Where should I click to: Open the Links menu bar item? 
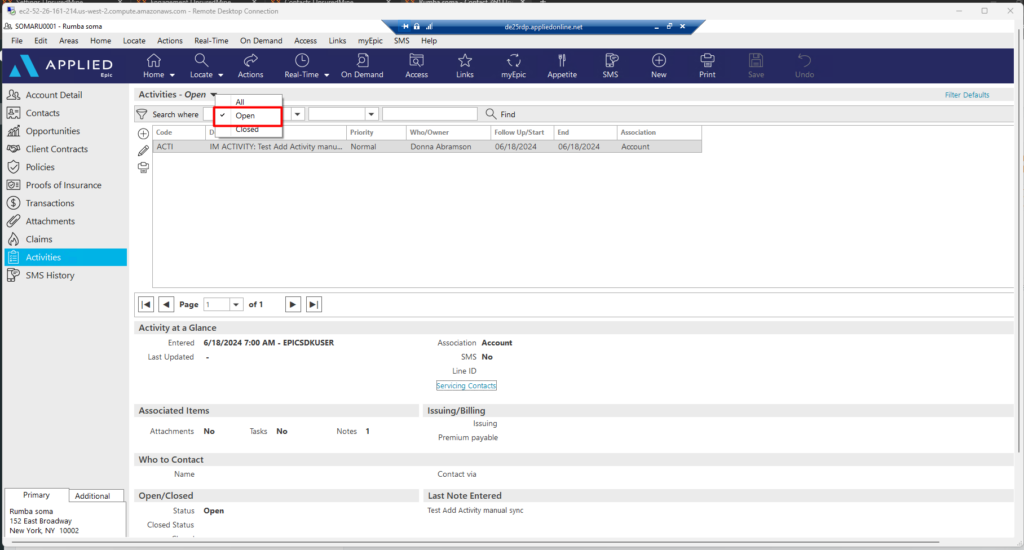point(337,40)
